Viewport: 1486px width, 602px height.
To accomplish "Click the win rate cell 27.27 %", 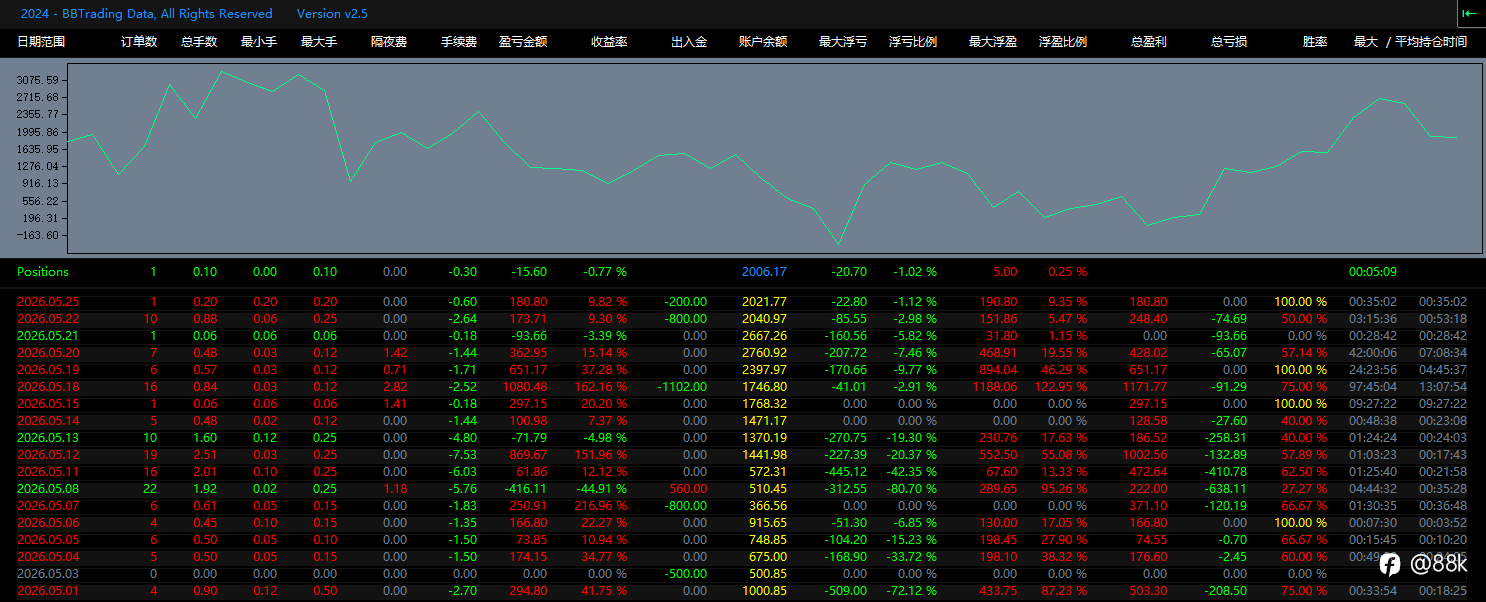I will coord(1304,489).
